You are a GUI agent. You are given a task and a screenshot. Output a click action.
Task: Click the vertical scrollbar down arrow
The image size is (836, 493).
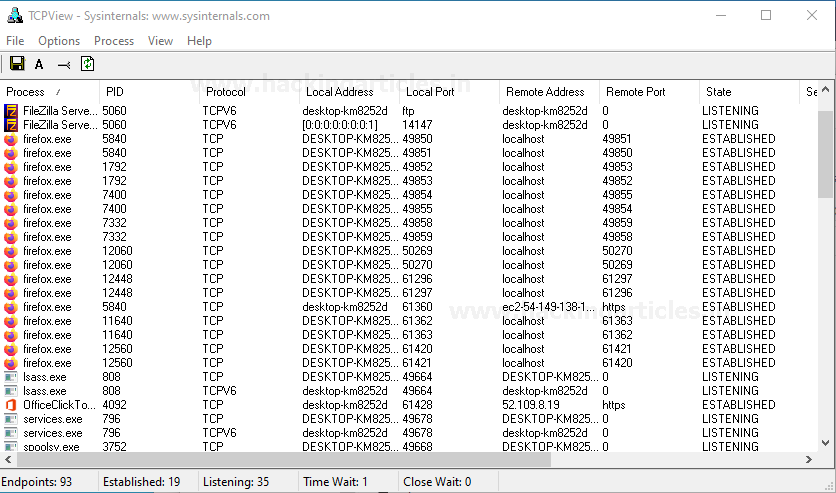pos(825,443)
